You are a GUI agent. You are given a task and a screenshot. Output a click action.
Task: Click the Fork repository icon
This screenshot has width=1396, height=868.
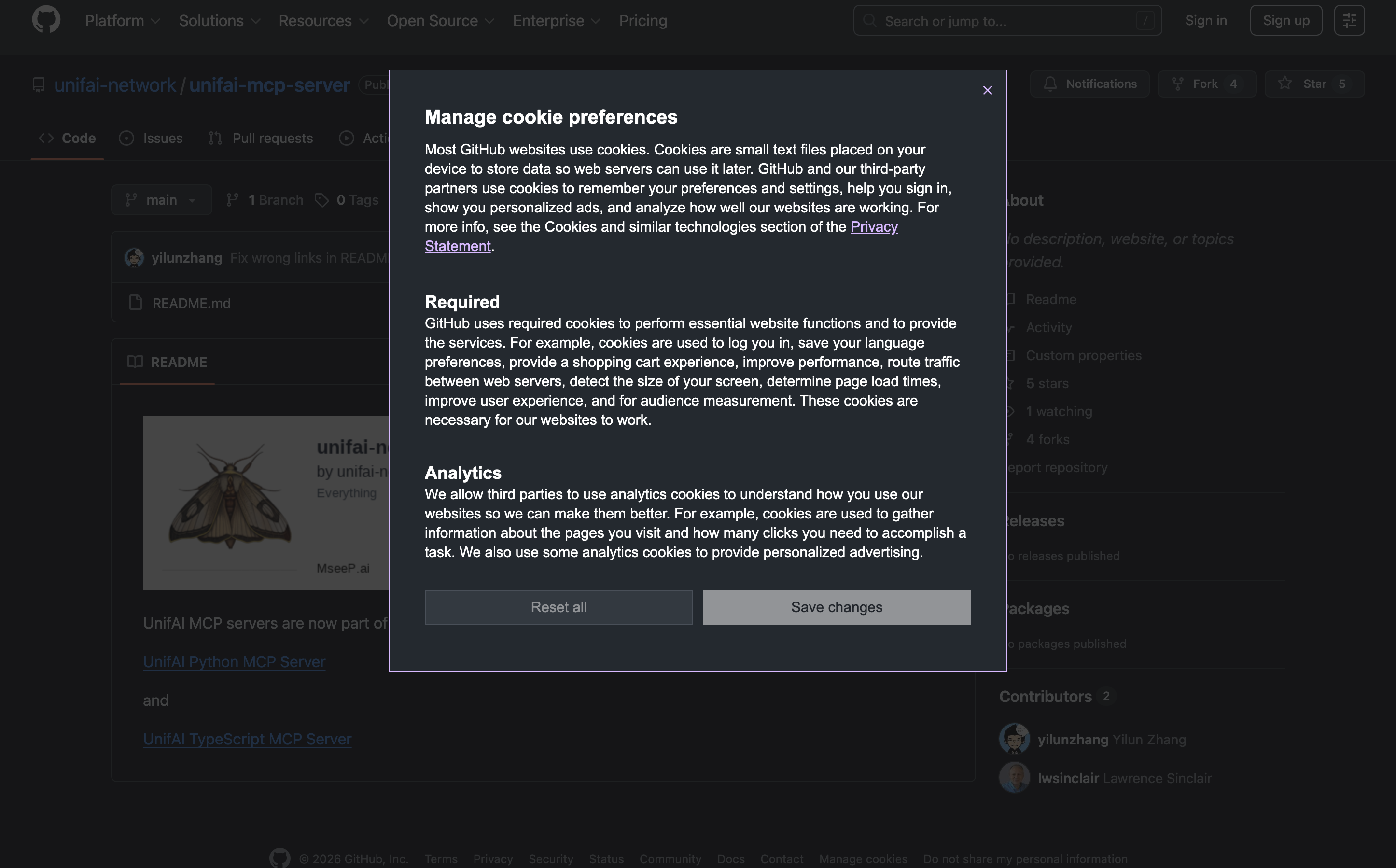click(1177, 84)
